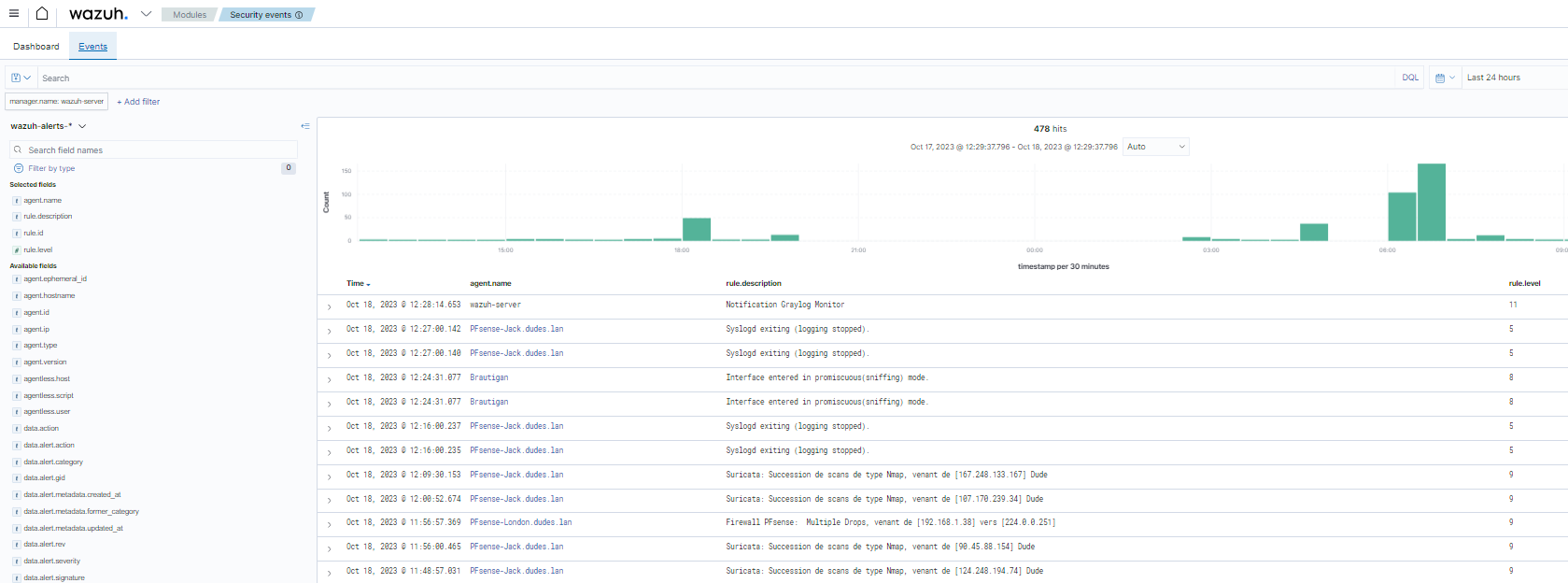
Task: Sort events by the Time column
Action: [x=358, y=284]
